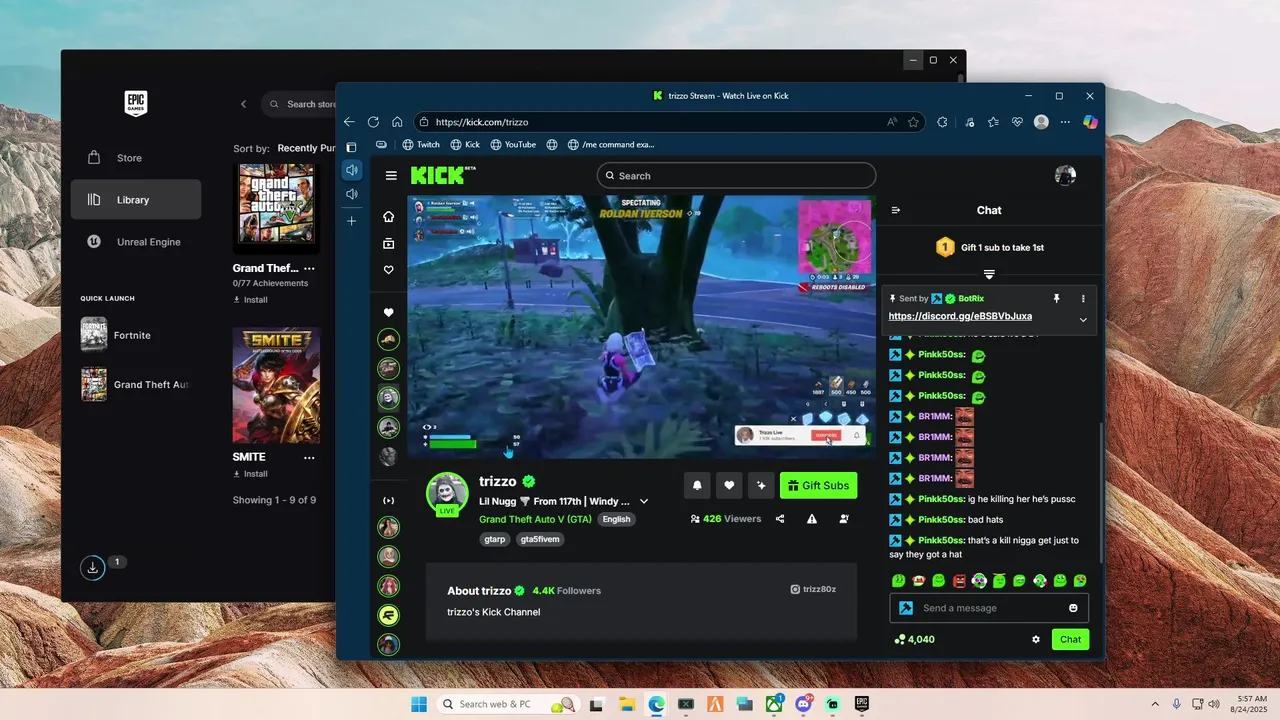Show hidden system tray icons chevron

pos(1155,704)
